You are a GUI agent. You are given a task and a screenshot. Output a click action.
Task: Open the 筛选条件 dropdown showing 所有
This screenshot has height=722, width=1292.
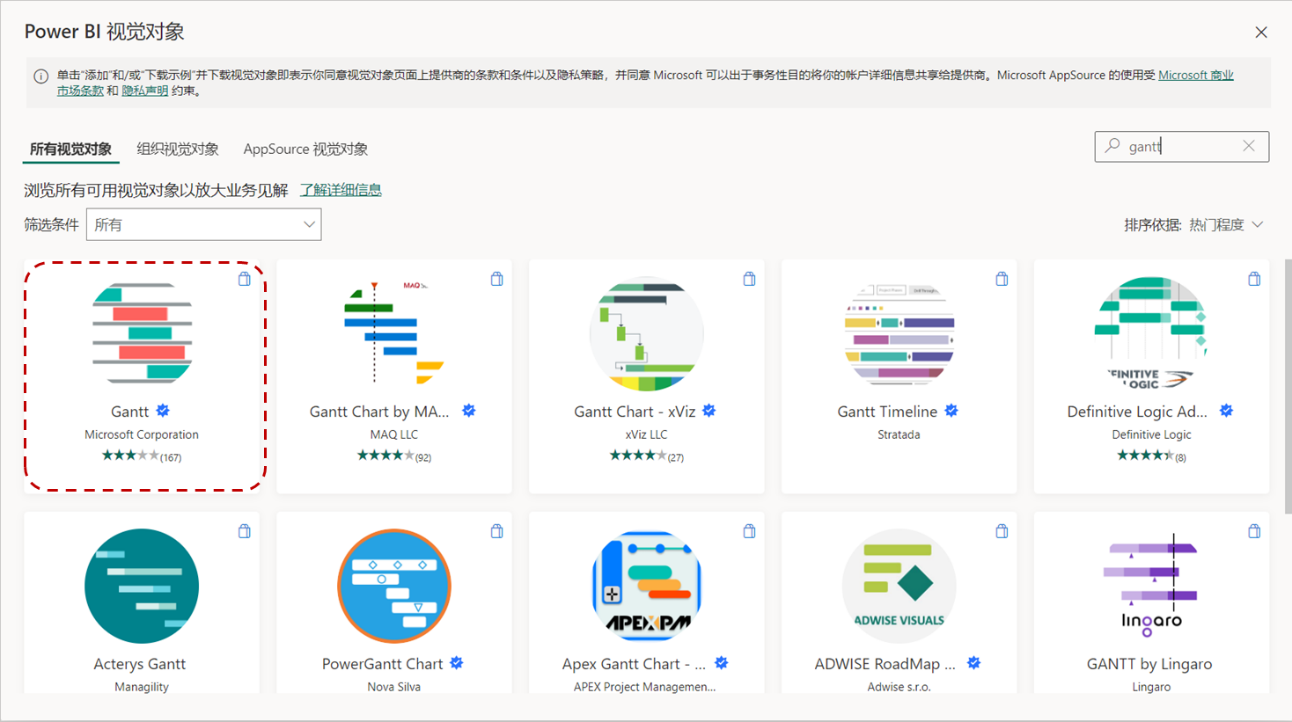tap(204, 225)
